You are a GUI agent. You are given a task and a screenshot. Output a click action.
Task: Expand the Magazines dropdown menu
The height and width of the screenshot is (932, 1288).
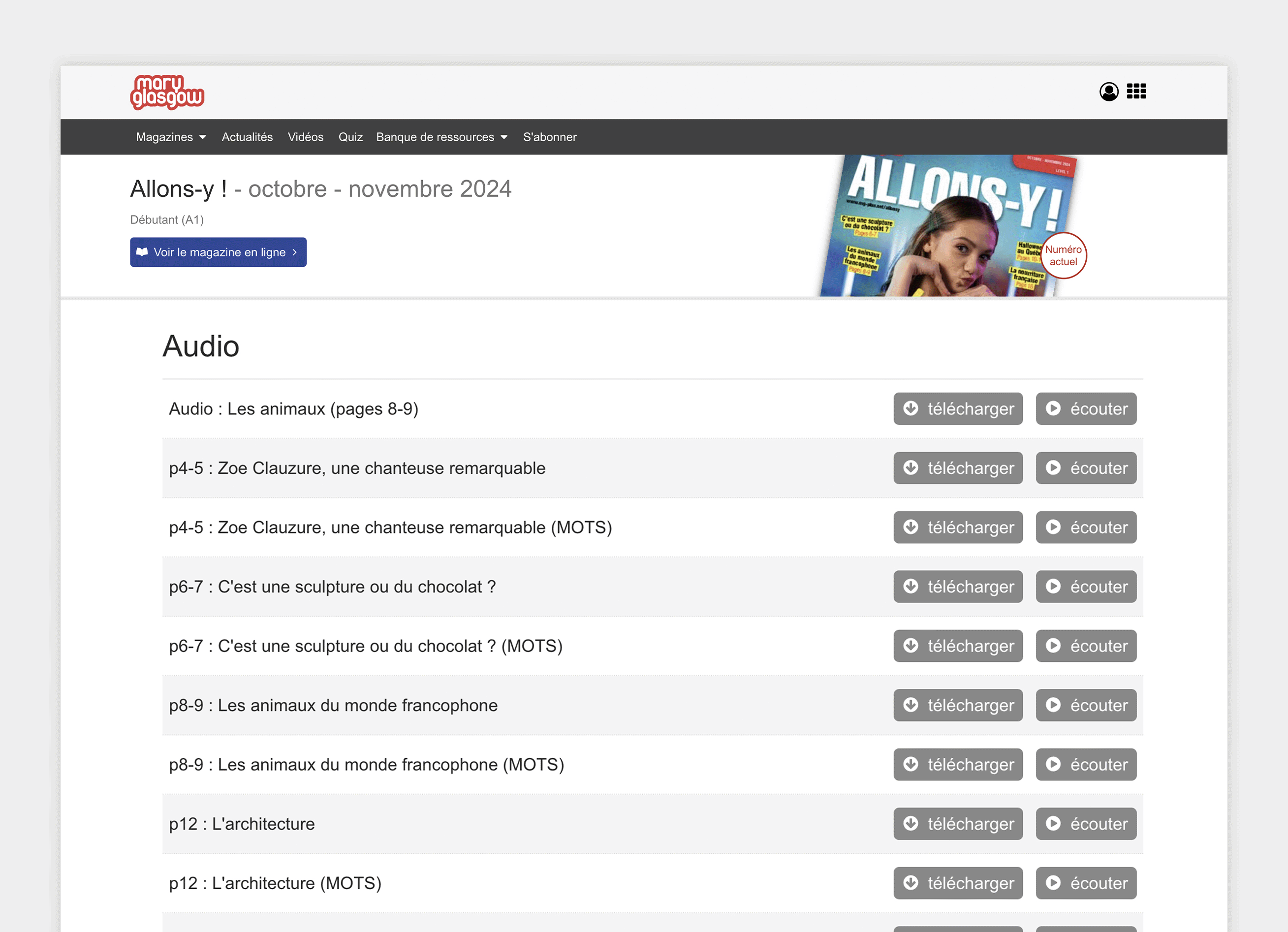pyautogui.click(x=170, y=137)
